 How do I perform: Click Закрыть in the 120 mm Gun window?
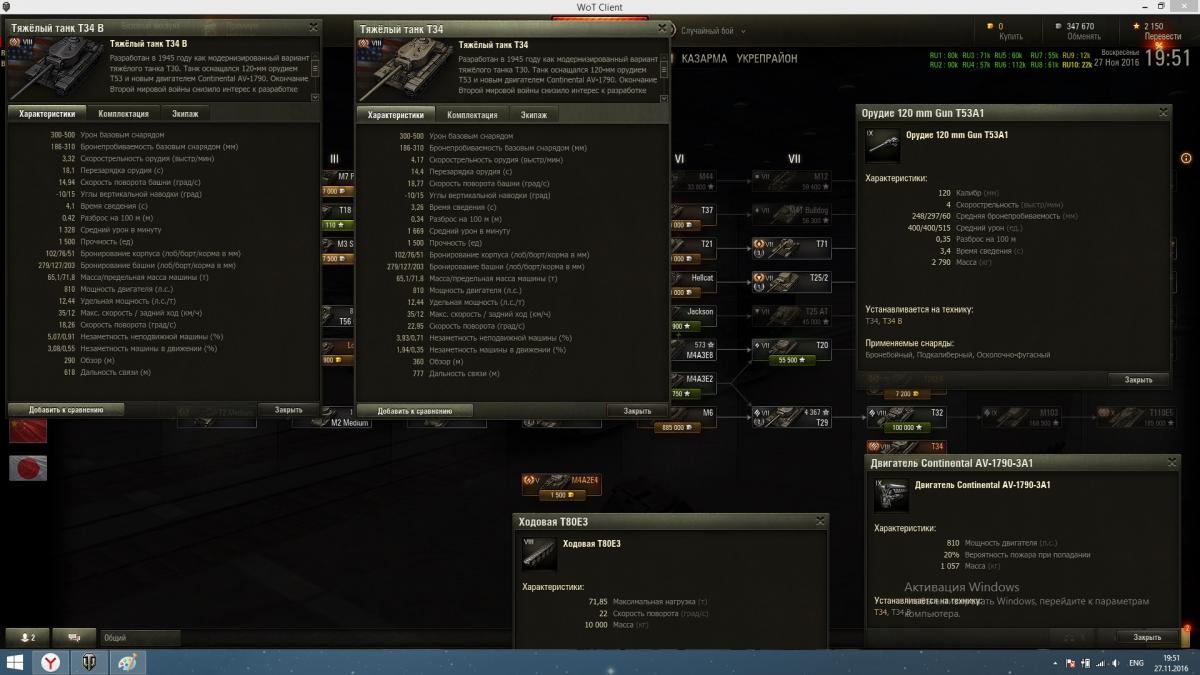(1138, 380)
